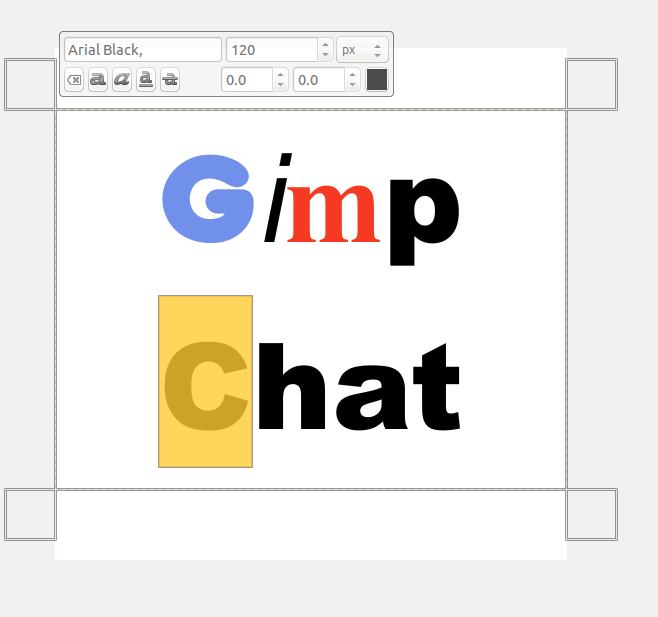Clear style of selected text icon
Screen dimensions: 658x617
click(74, 80)
